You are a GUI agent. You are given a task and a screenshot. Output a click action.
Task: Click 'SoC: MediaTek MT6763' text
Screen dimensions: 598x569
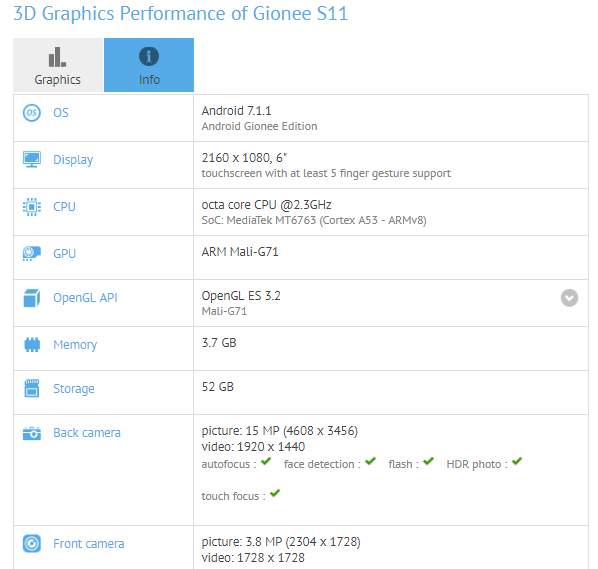pos(259,220)
